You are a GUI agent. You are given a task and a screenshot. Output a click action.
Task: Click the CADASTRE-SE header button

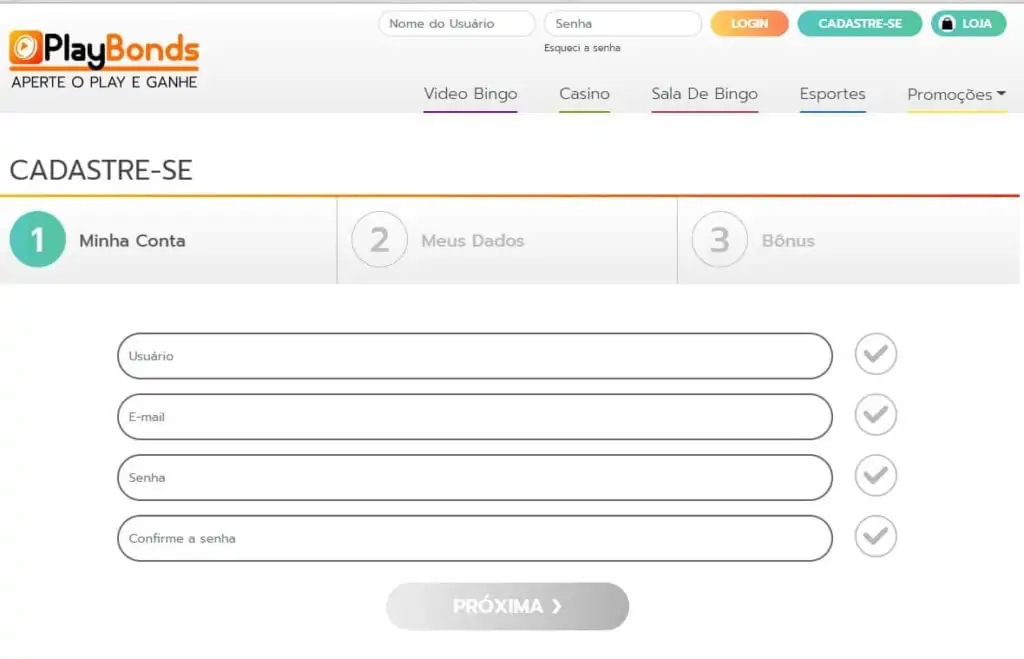coord(859,24)
